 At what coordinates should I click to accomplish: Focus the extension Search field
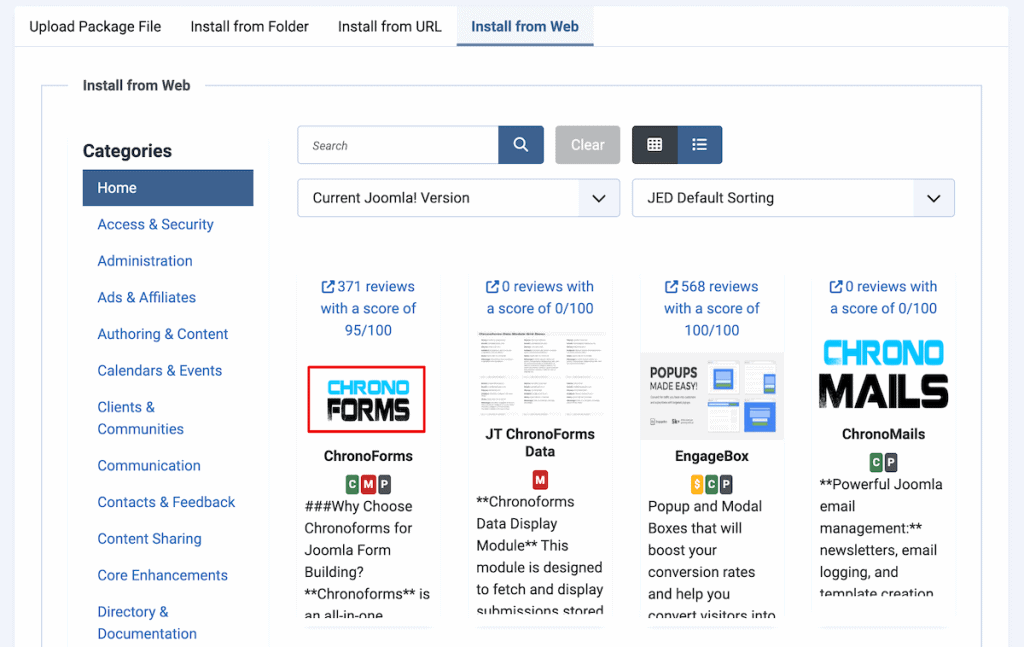coord(398,145)
